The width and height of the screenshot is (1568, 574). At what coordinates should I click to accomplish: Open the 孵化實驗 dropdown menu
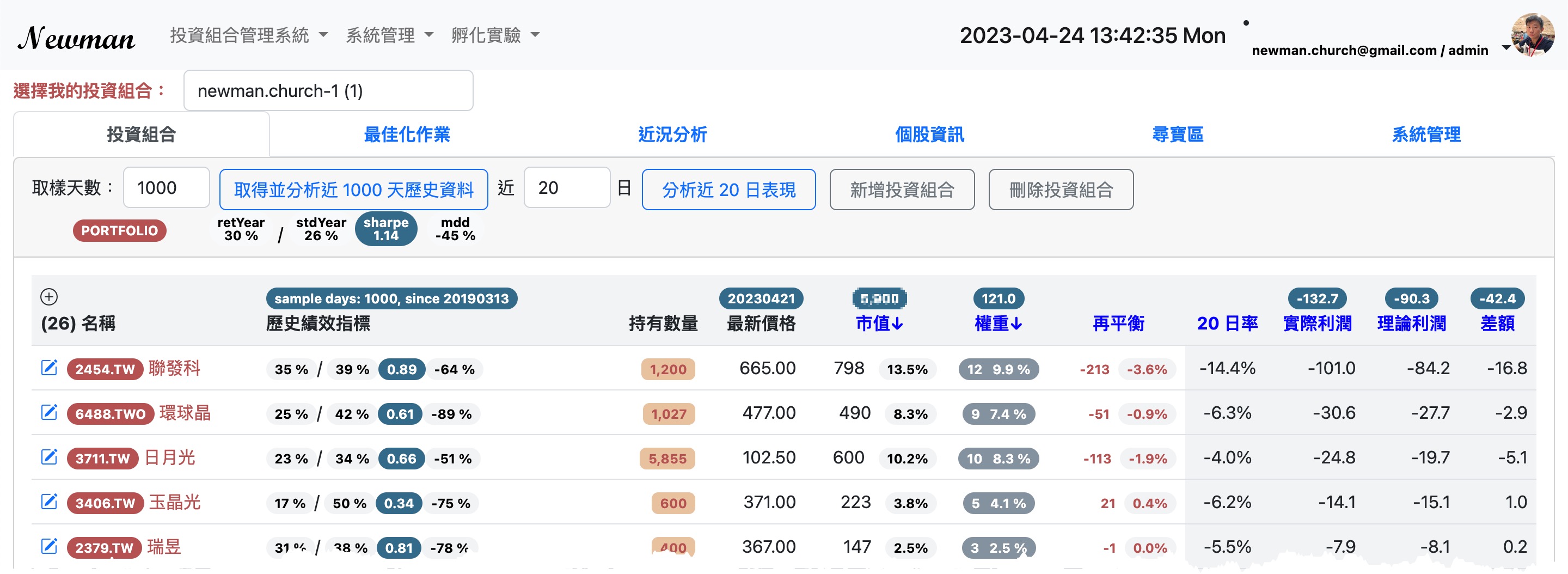coord(495,35)
